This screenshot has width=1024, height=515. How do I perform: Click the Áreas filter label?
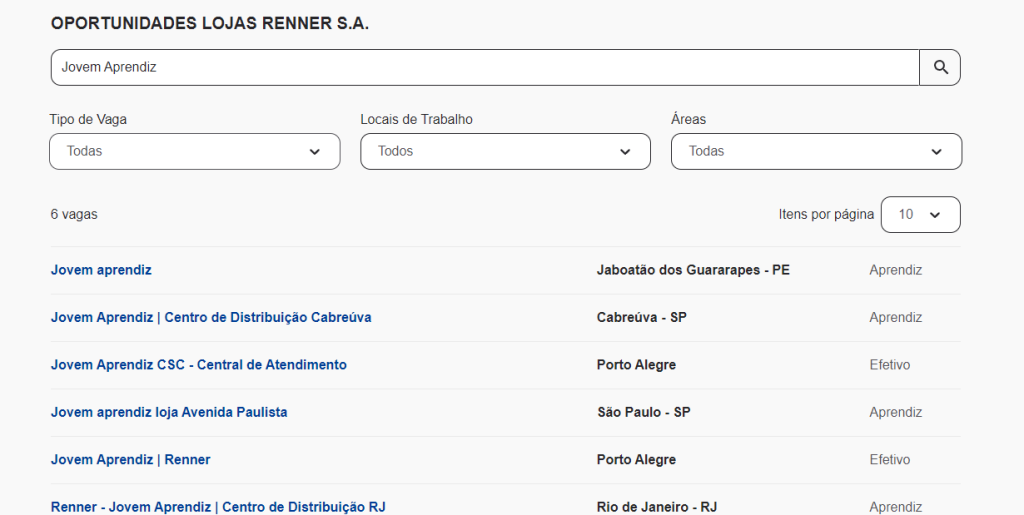tap(688, 119)
